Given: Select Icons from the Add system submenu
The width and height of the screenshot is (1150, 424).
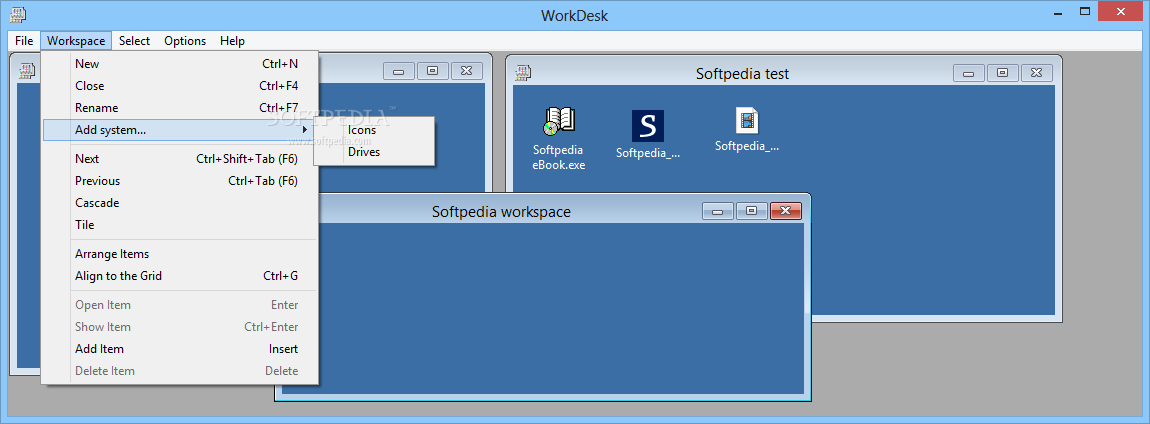Looking at the screenshot, I should click(375, 131).
